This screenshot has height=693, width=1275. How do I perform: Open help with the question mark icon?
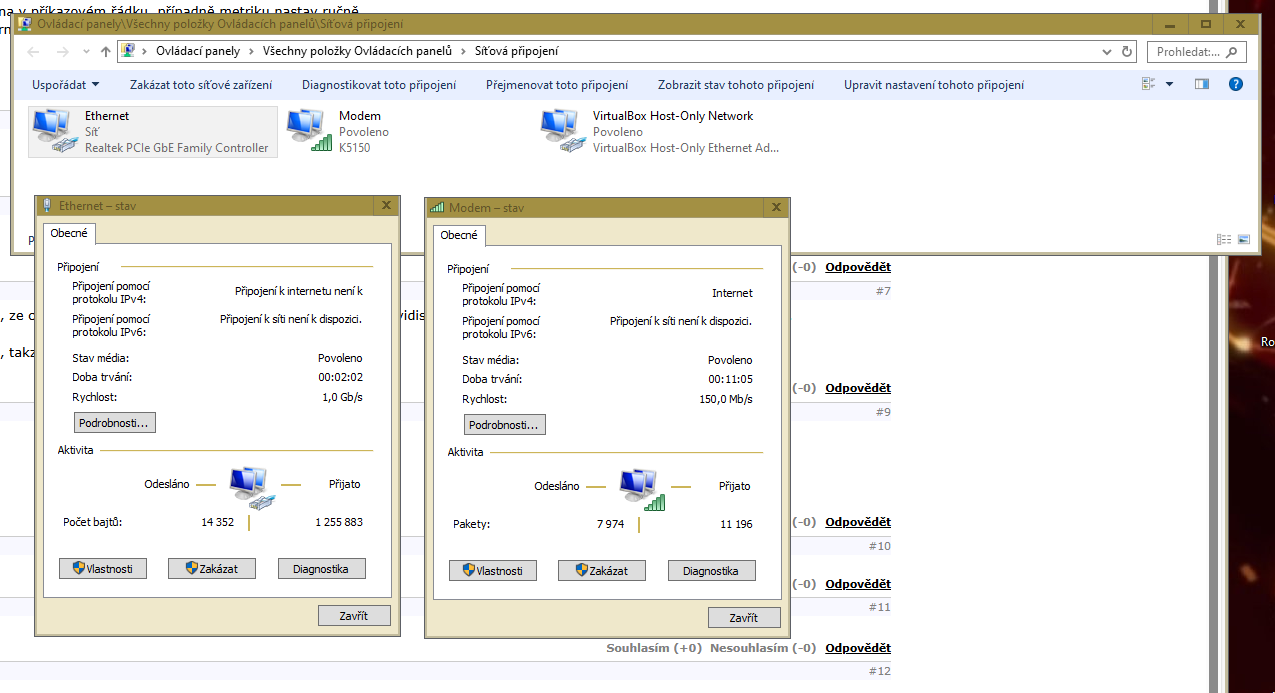coord(1236,85)
